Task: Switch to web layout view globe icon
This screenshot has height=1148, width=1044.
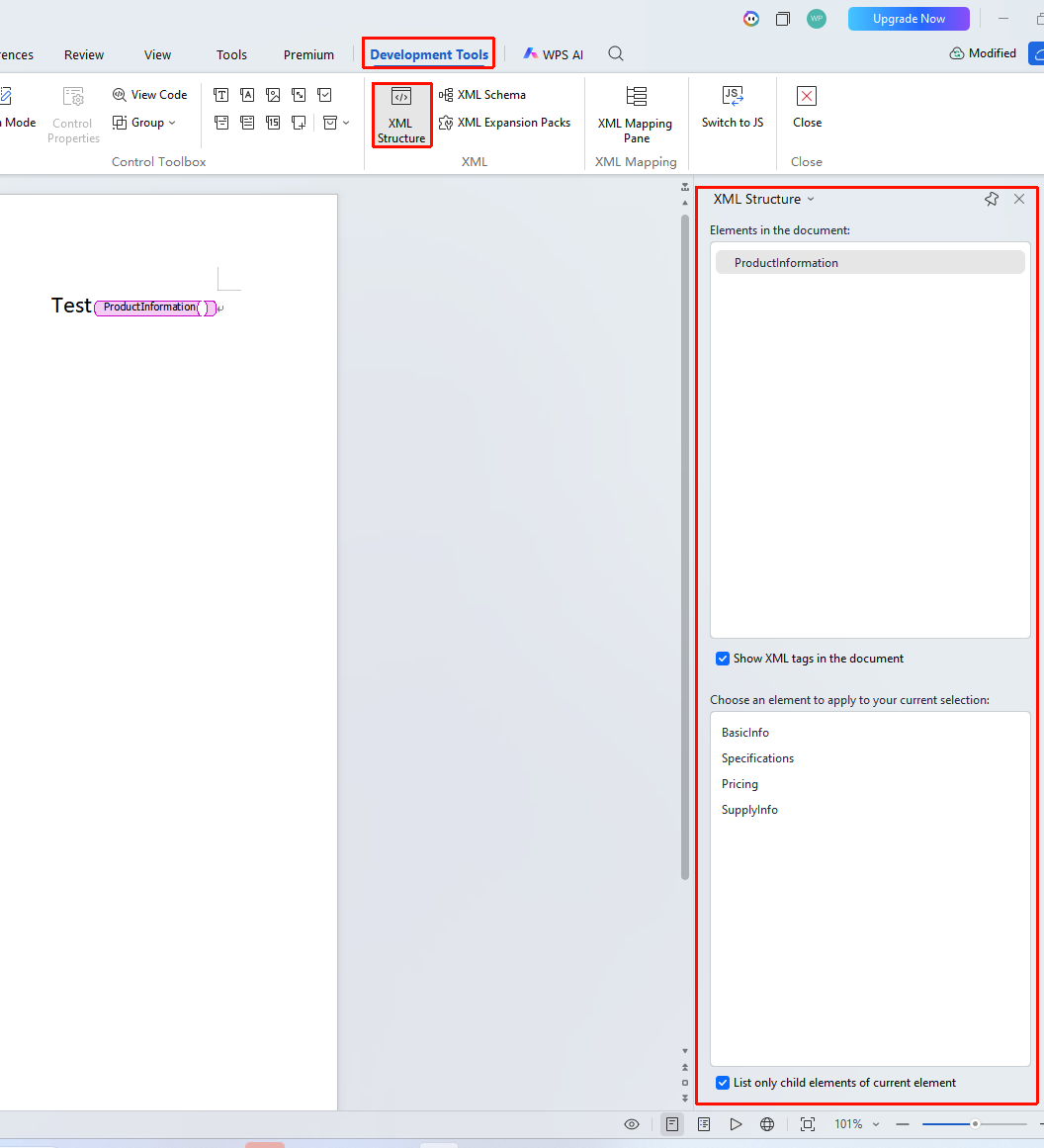Action: pyautogui.click(x=767, y=1124)
